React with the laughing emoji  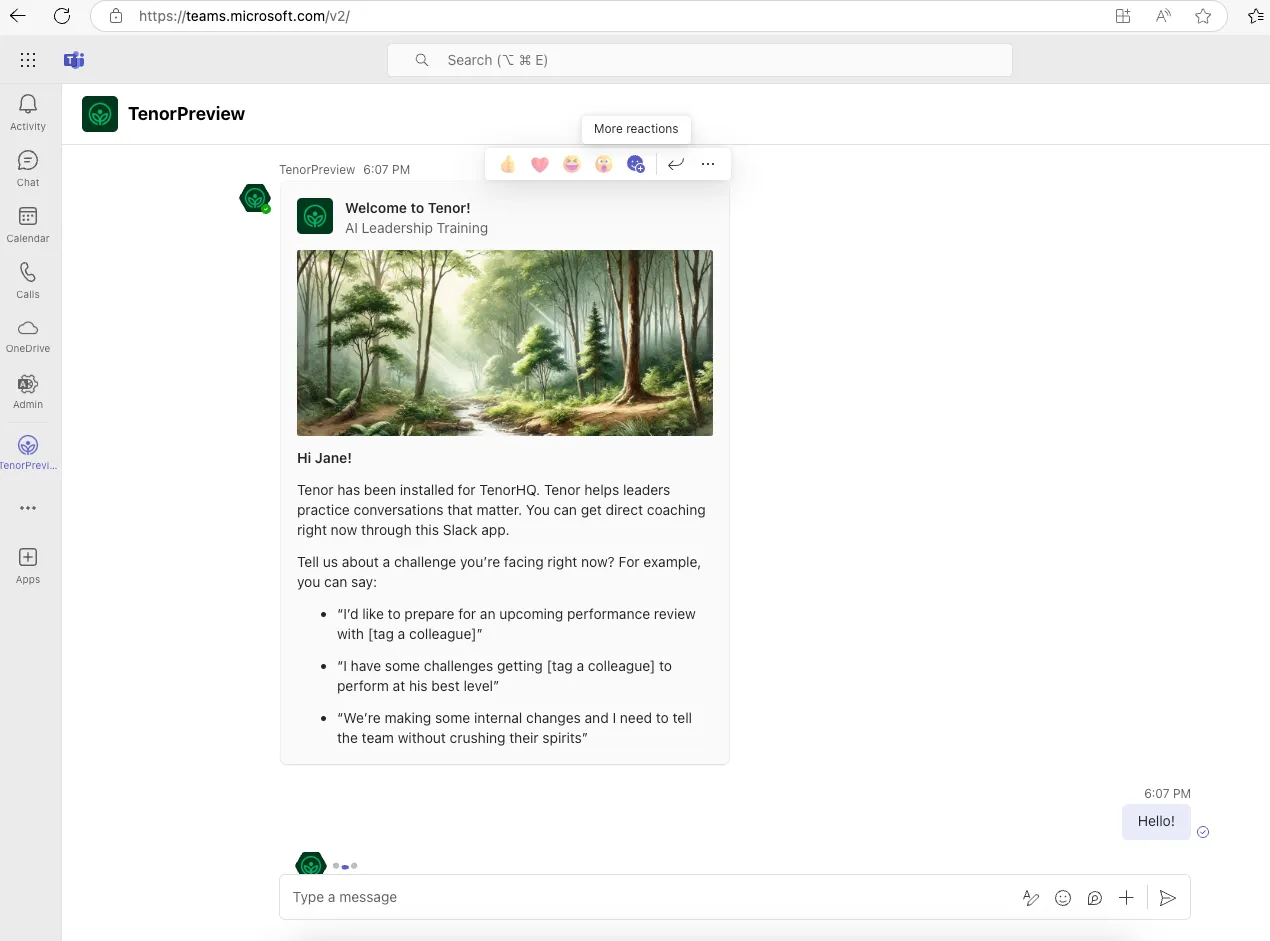(572, 164)
